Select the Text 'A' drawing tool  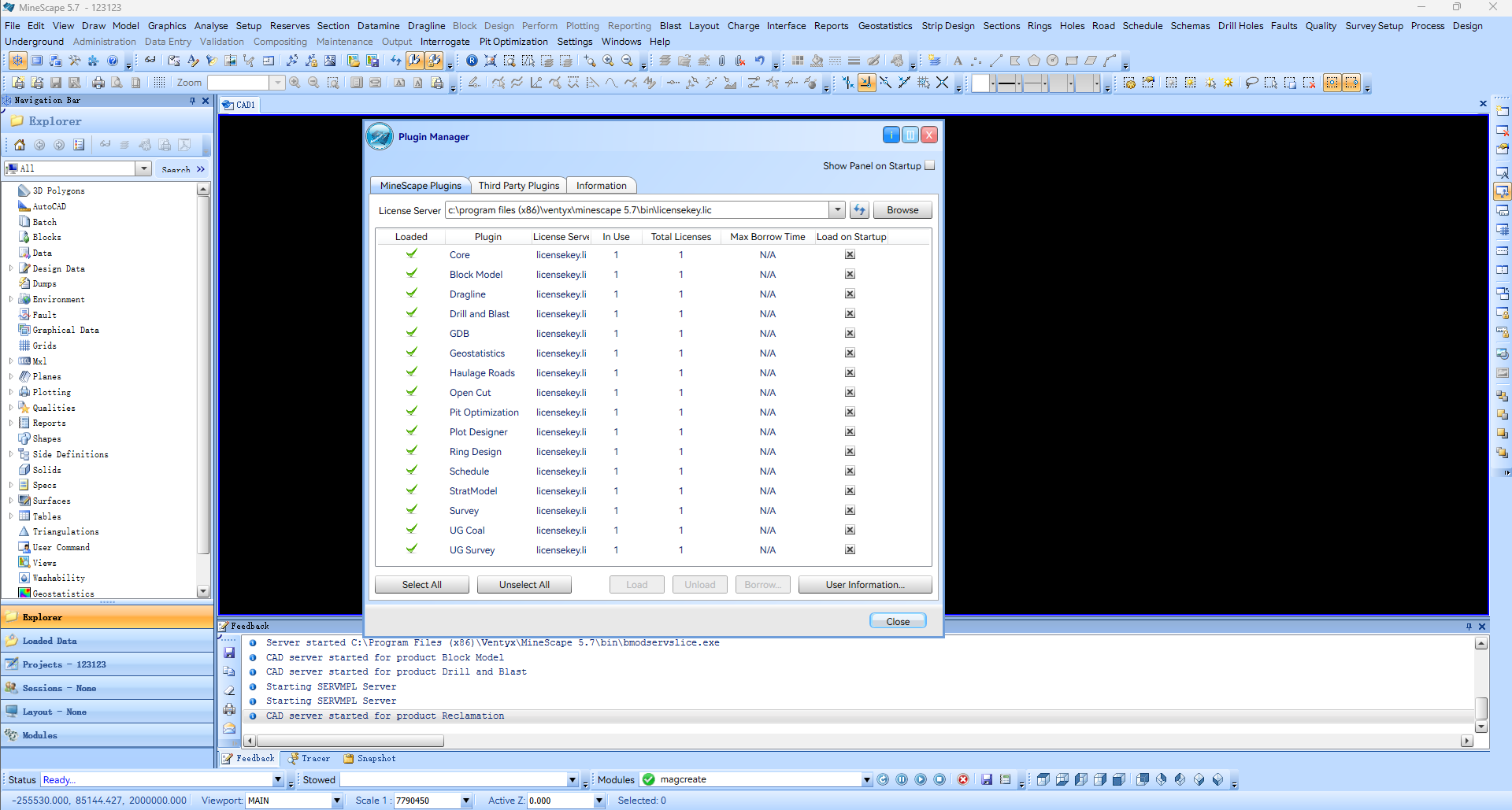coord(958,61)
